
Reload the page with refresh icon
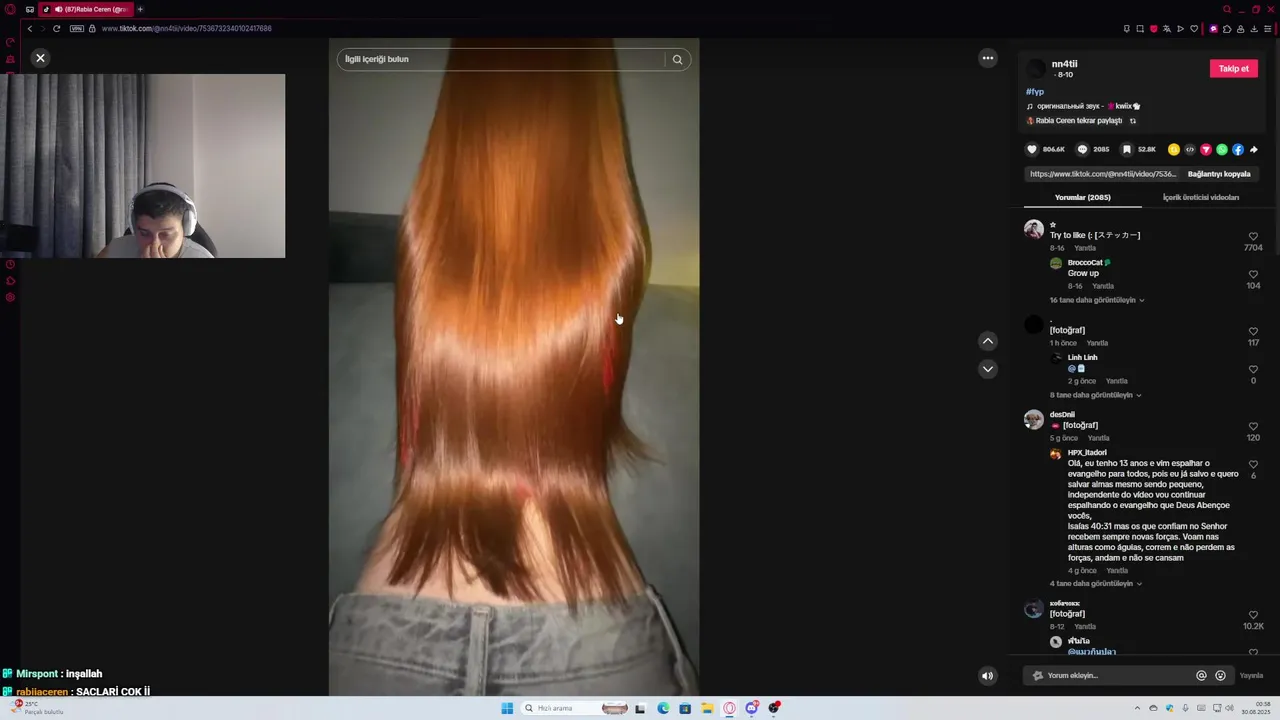click(x=56, y=29)
